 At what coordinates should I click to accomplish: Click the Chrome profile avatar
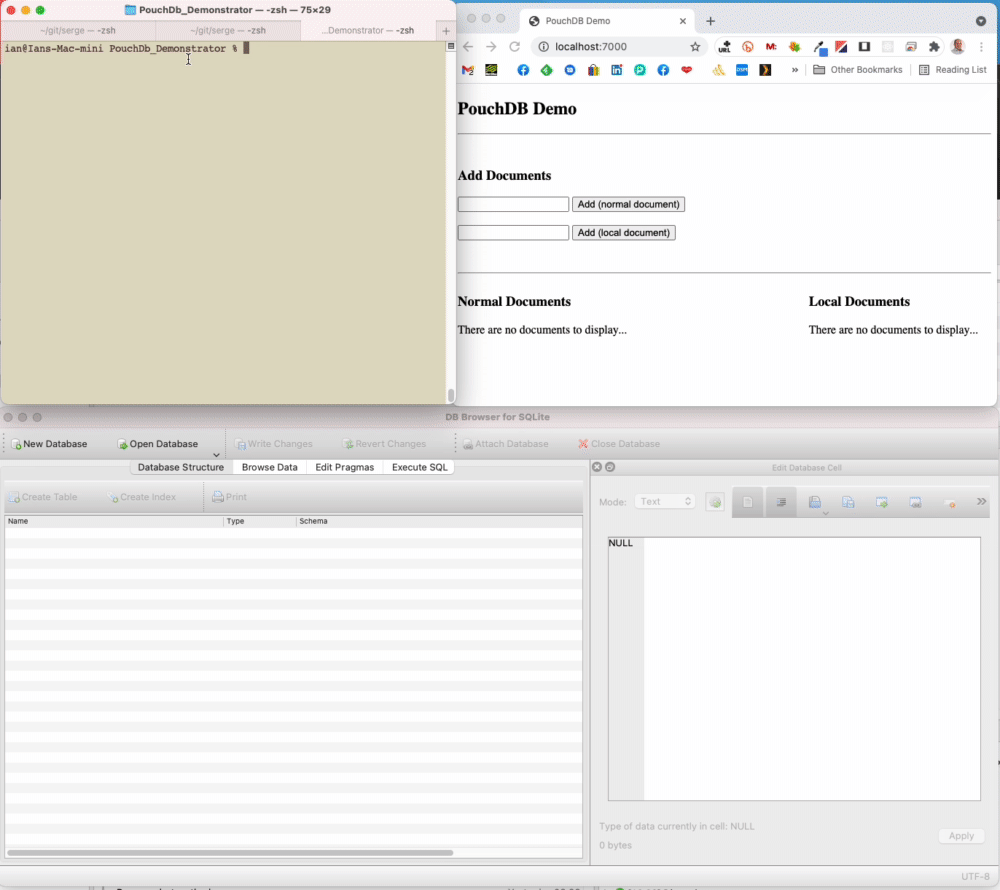(957, 47)
